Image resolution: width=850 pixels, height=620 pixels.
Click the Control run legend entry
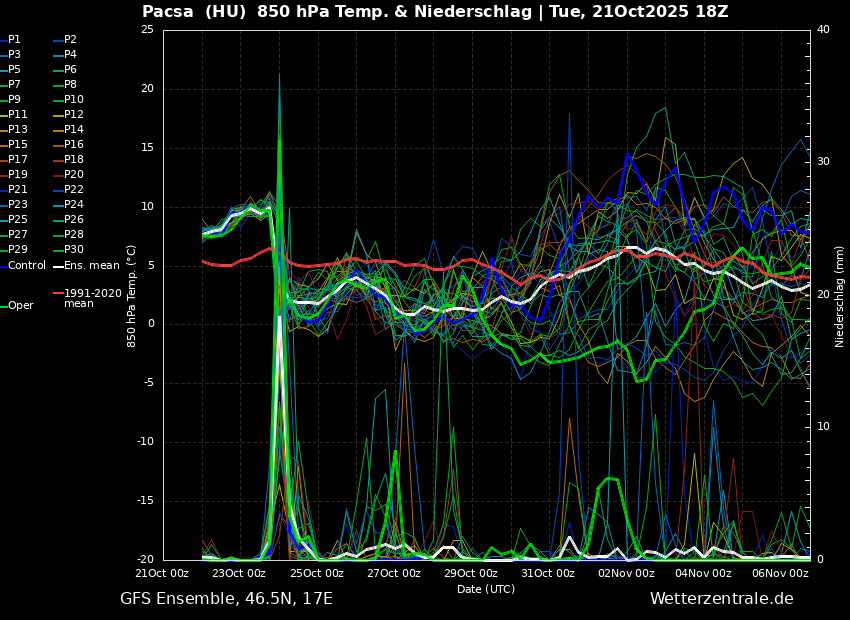click(26, 265)
